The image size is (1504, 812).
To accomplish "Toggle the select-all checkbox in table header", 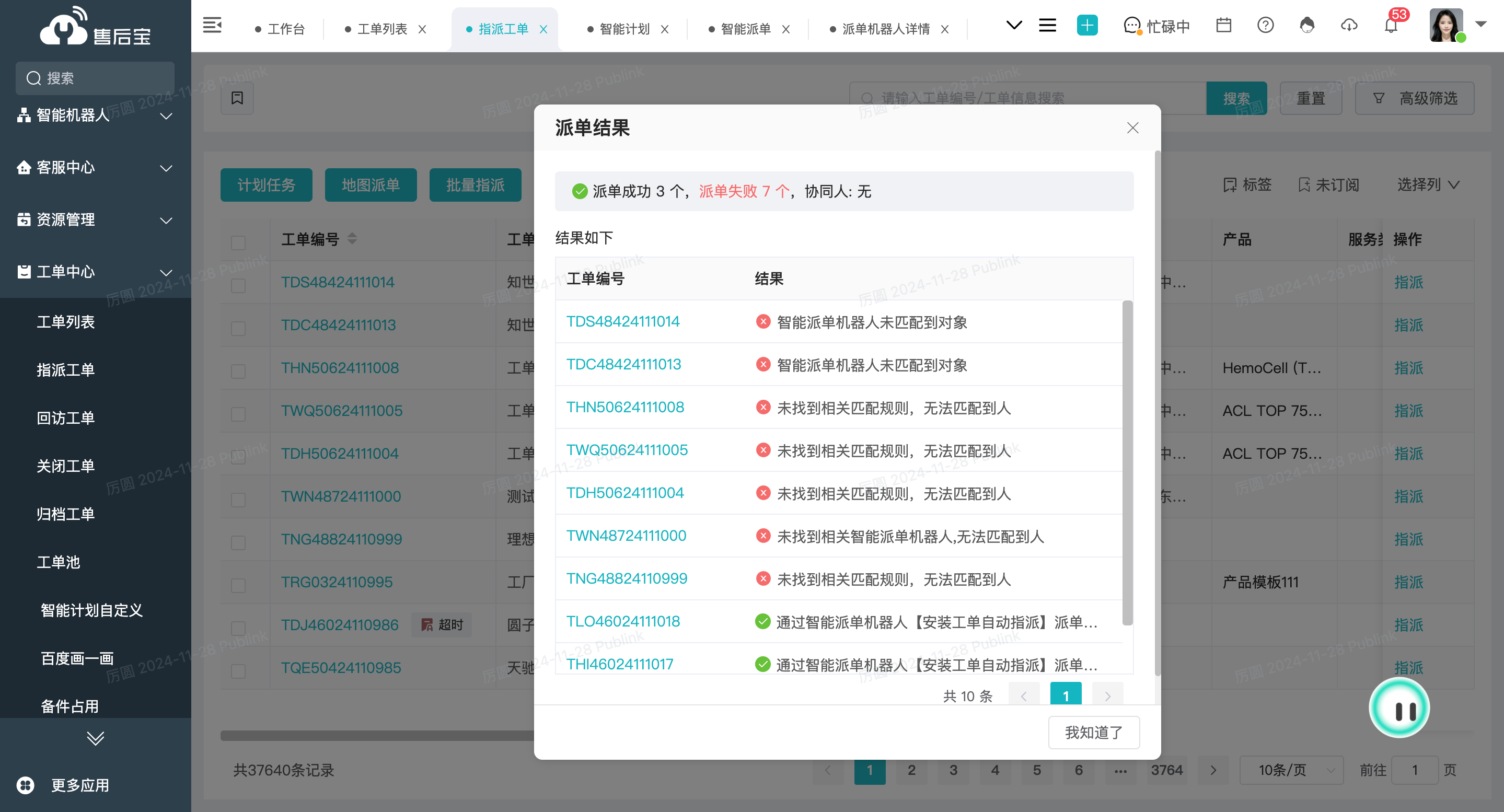I will click(x=238, y=242).
